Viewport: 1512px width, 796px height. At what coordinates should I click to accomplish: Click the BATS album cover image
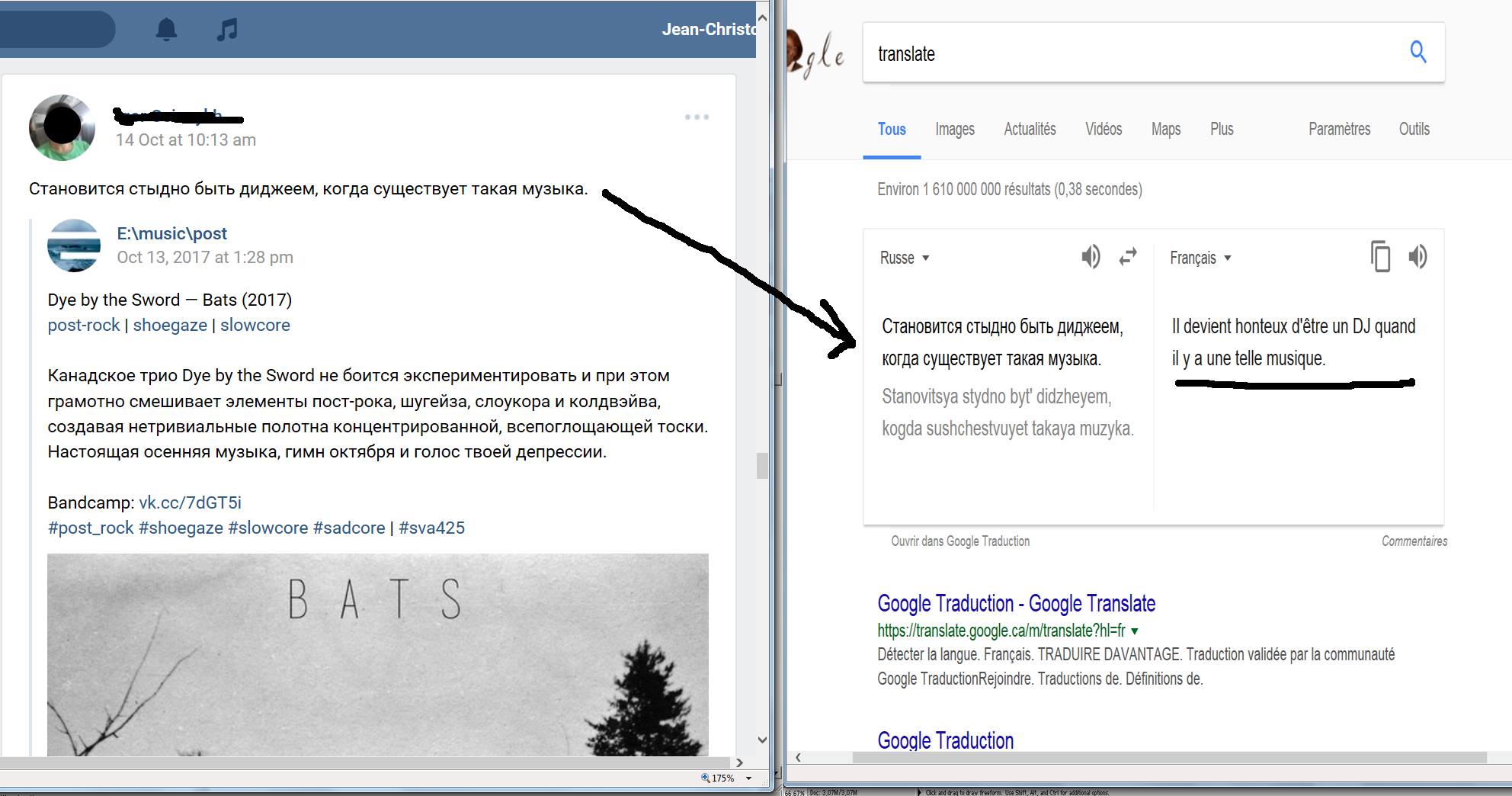tap(378, 654)
